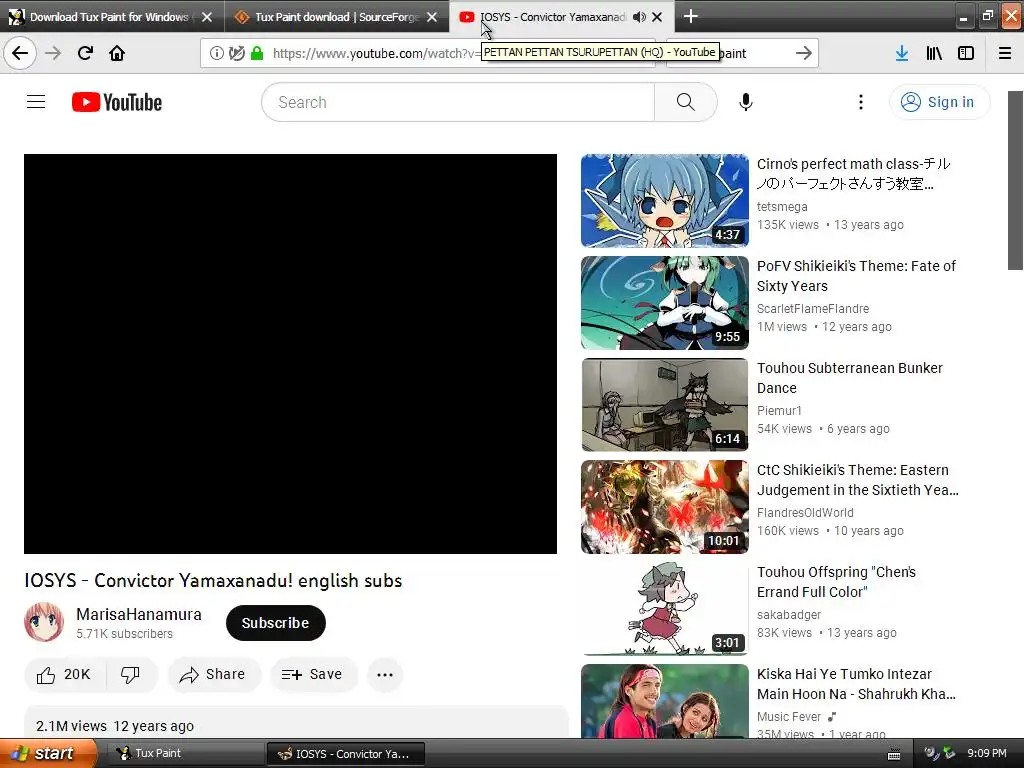Screen dimensions: 1024x768
Task: Click the Share button
Action: coord(214,675)
